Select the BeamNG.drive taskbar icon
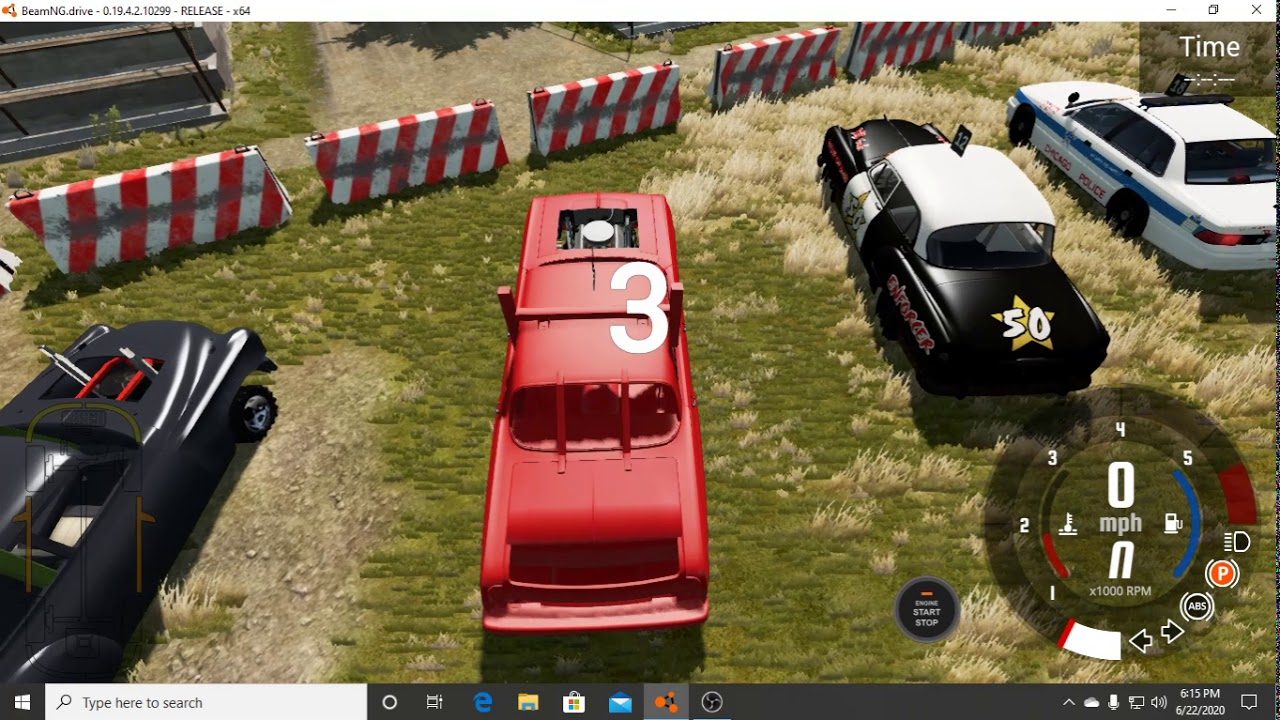Image resolution: width=1280 pixels, height=720 pixels. [x=666, y=702]
